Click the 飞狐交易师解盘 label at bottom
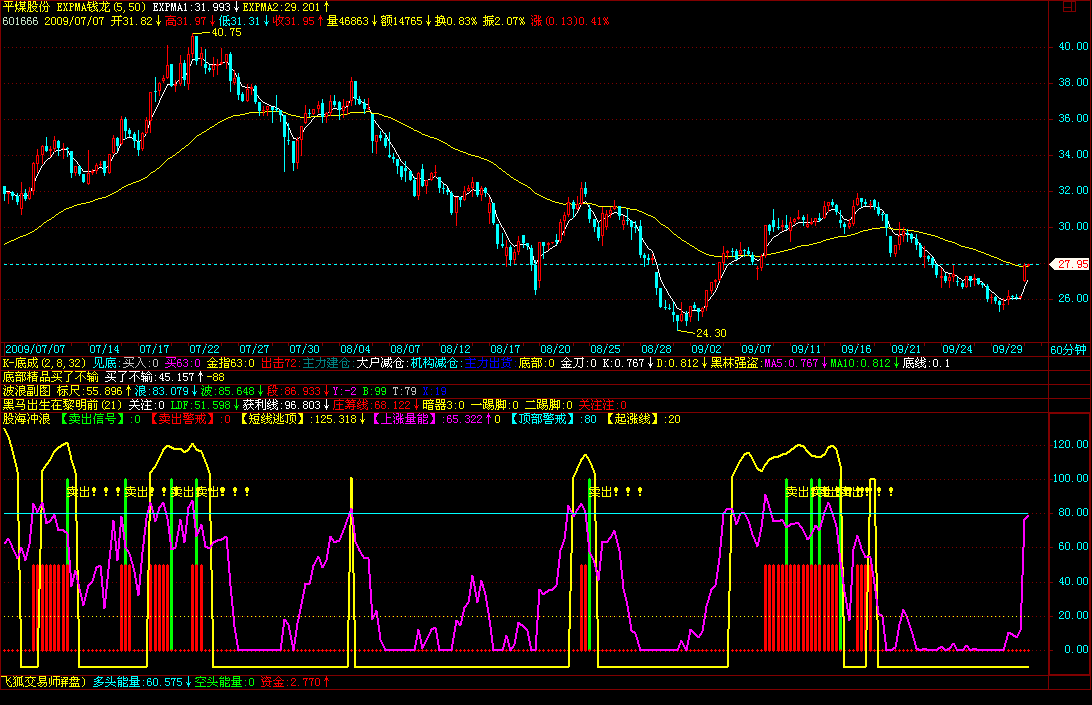1092x705 pixels. tap(45, 682)
